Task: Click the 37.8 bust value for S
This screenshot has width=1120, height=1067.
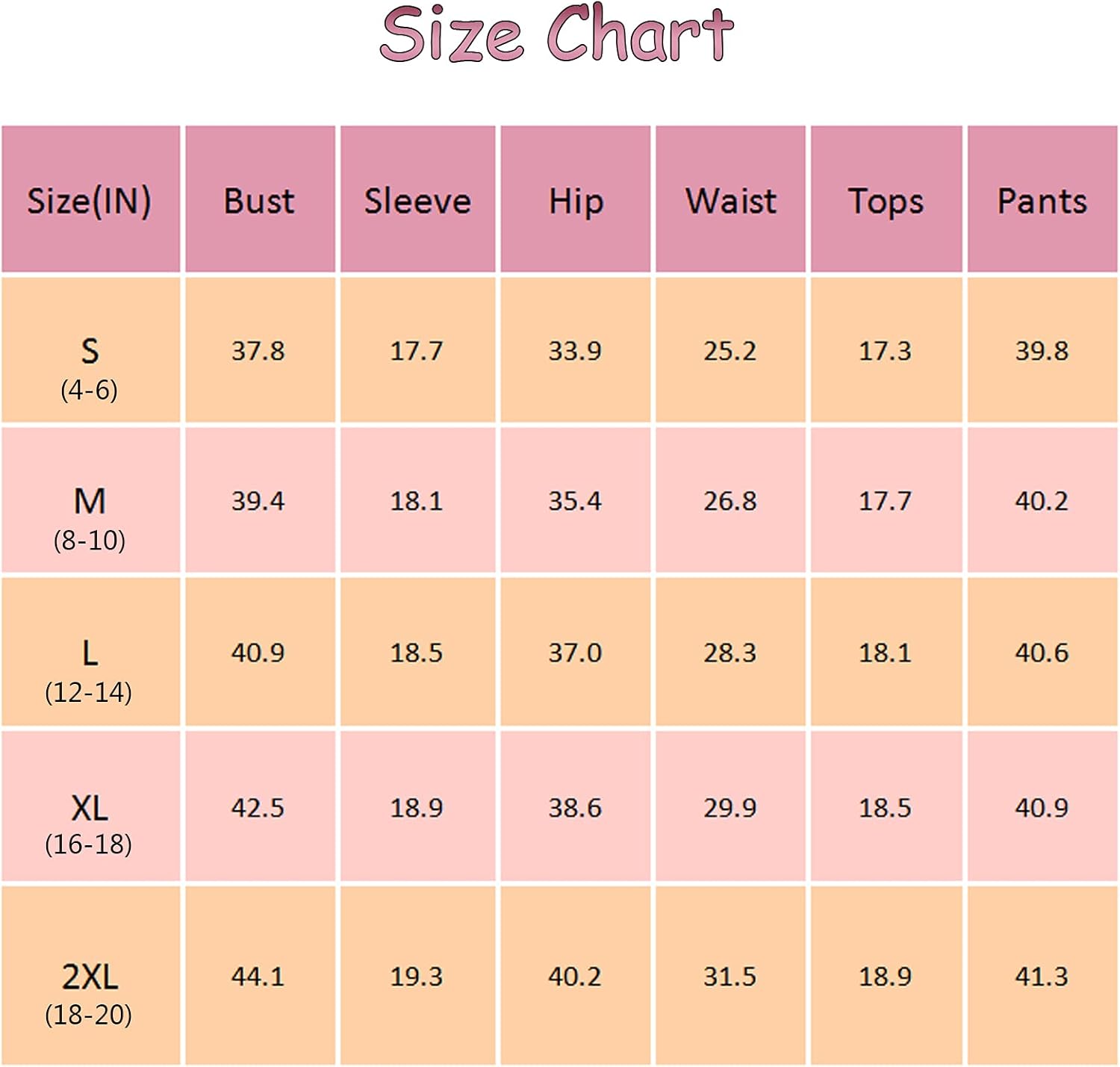Action: click(x=258, y=351)
